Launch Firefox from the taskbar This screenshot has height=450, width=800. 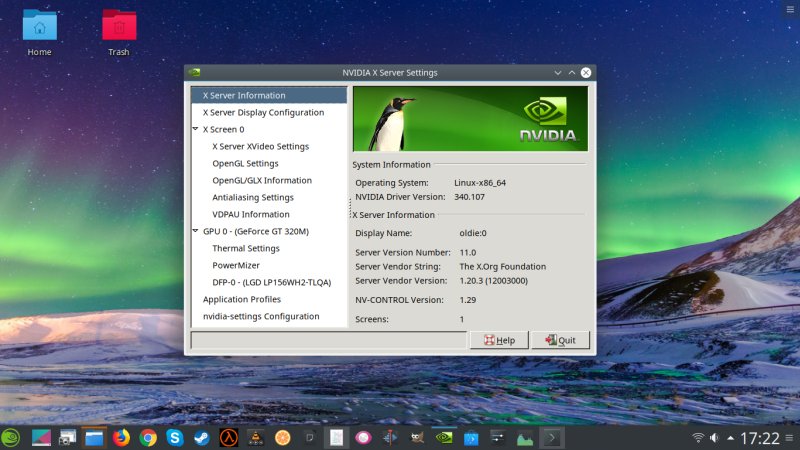[121, 438]
